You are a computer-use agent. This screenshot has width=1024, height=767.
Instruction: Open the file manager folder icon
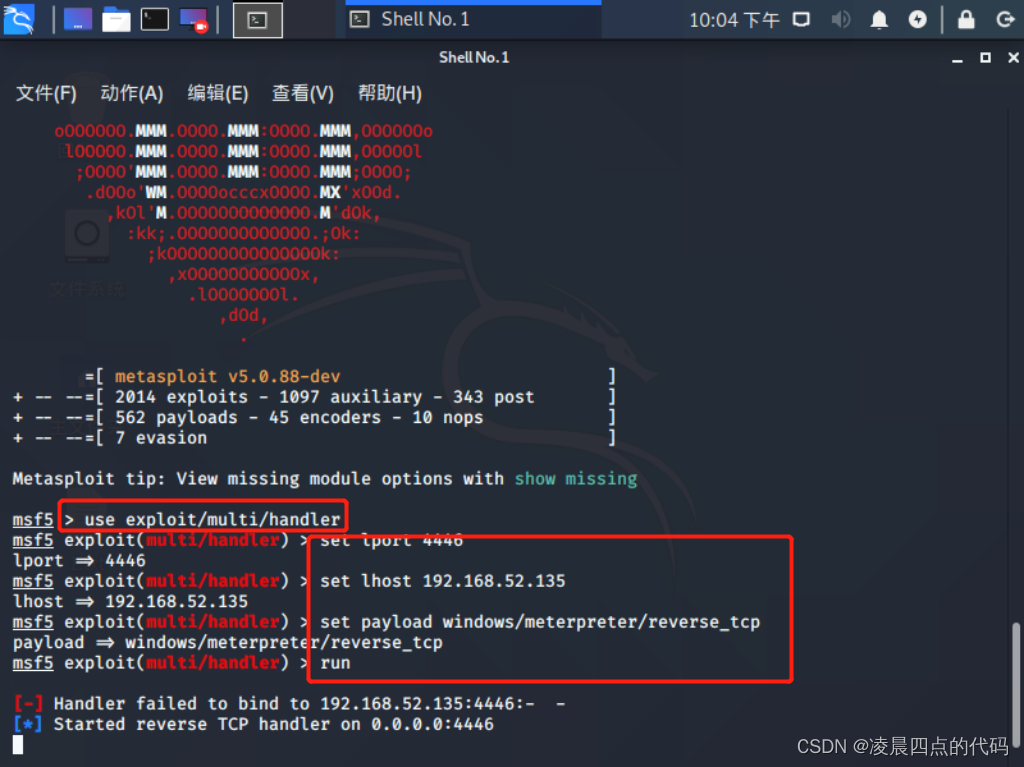pyautogui.click(x=116, y=20)
